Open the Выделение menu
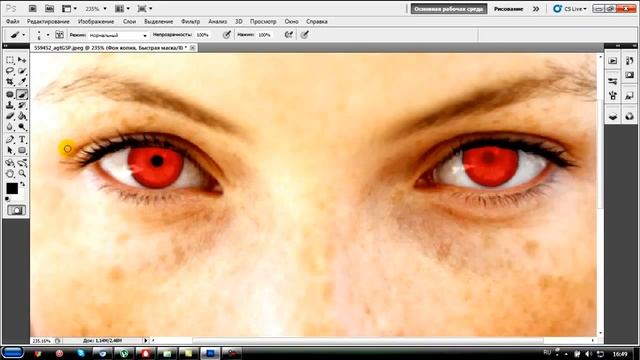Screen dimensions: 640x360 [158, 22]
